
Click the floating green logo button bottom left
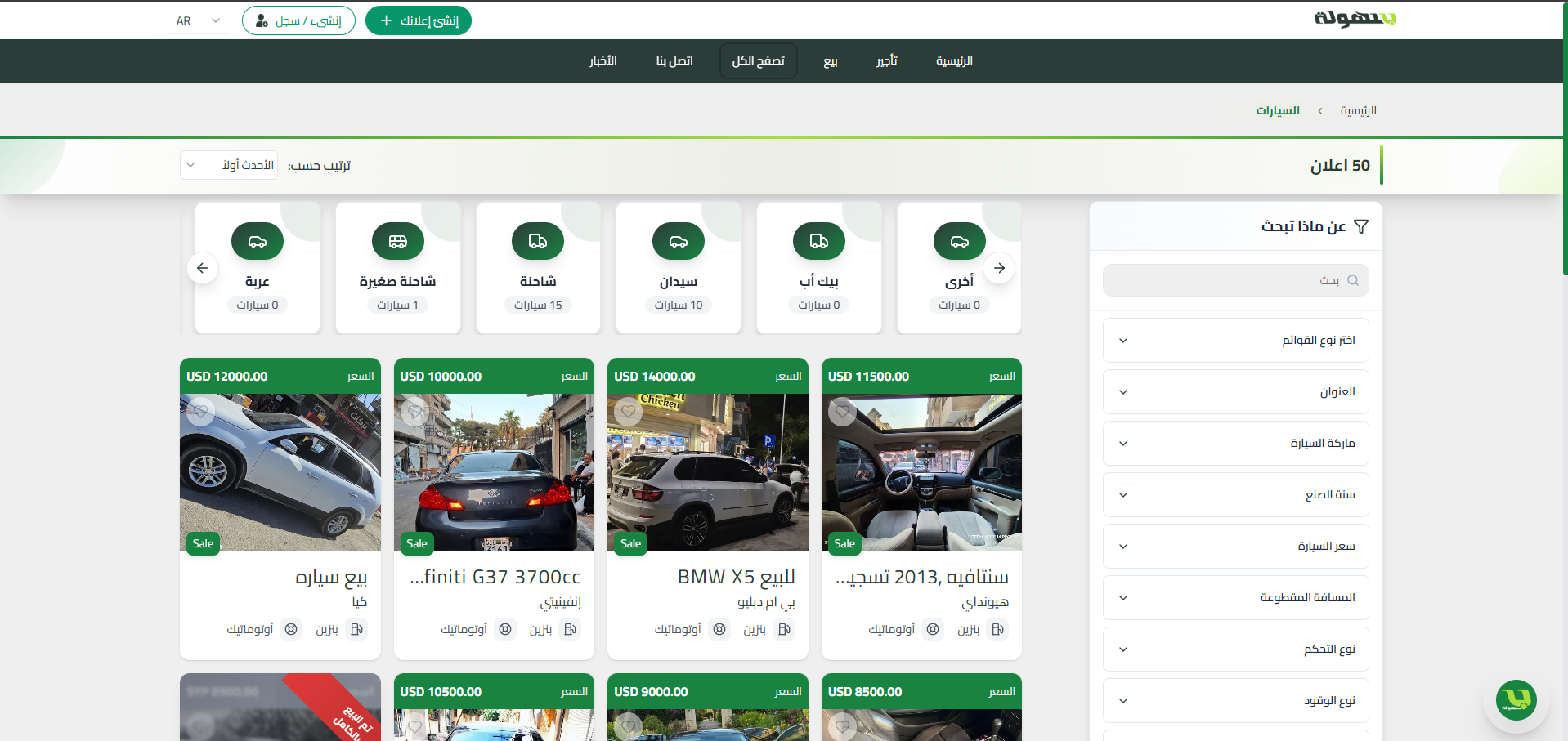(x=1515, y=700)
